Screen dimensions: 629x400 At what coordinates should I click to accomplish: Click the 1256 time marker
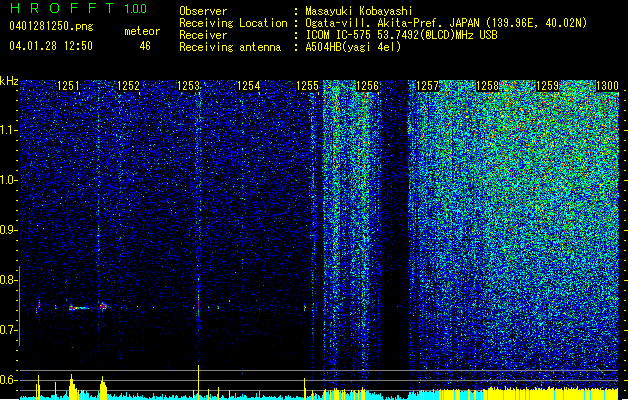point(367,86)
